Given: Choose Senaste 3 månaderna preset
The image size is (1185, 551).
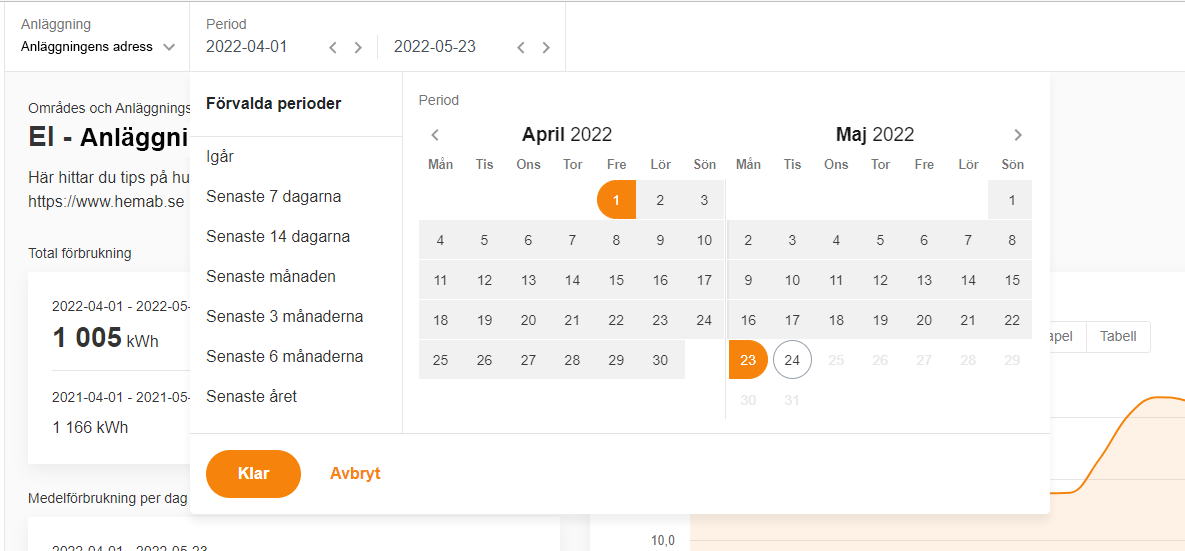Looking at the screenshot, I should pyautogui.click(x=284, y=317).
